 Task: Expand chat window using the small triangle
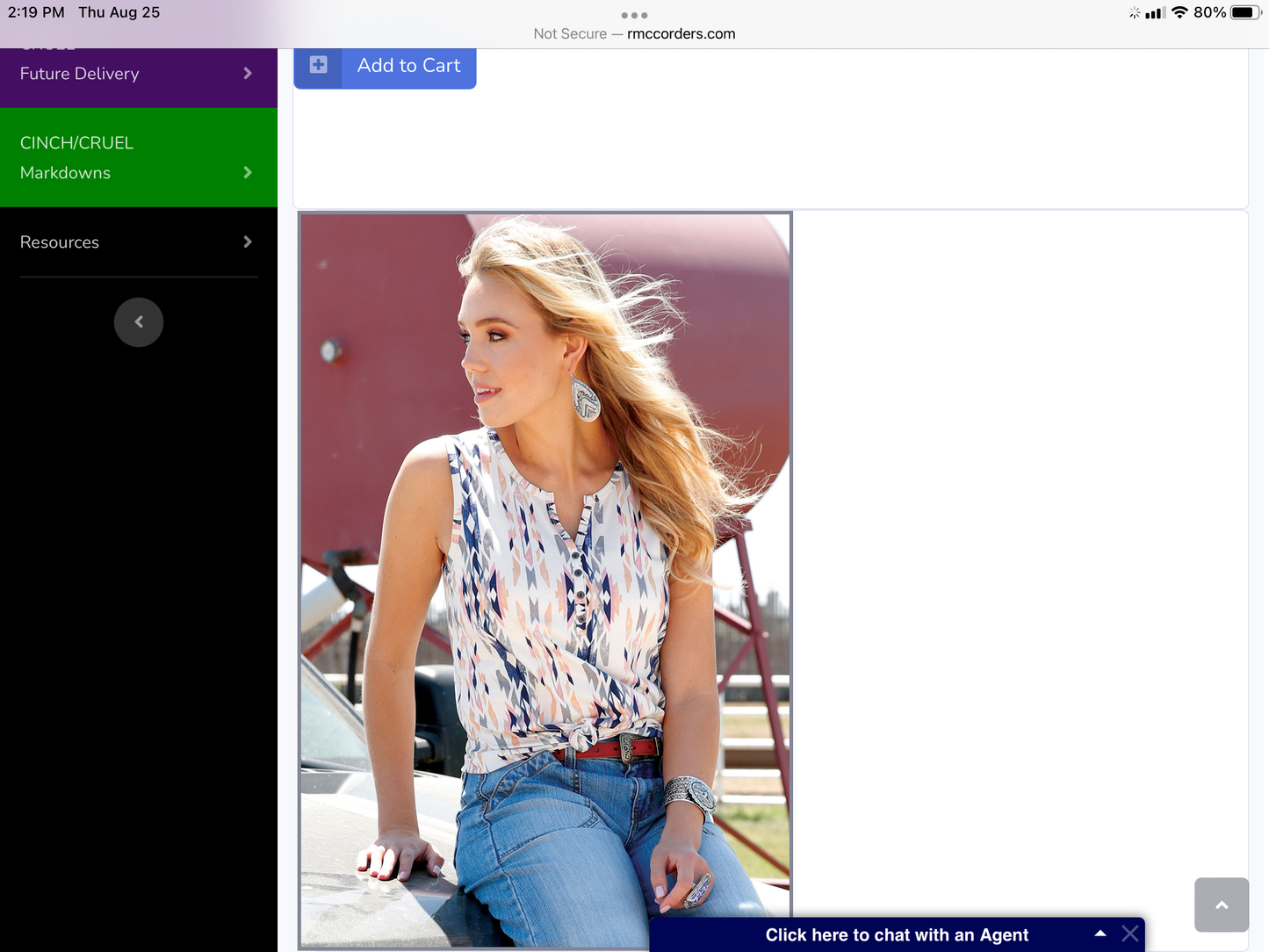[1100, 934]
